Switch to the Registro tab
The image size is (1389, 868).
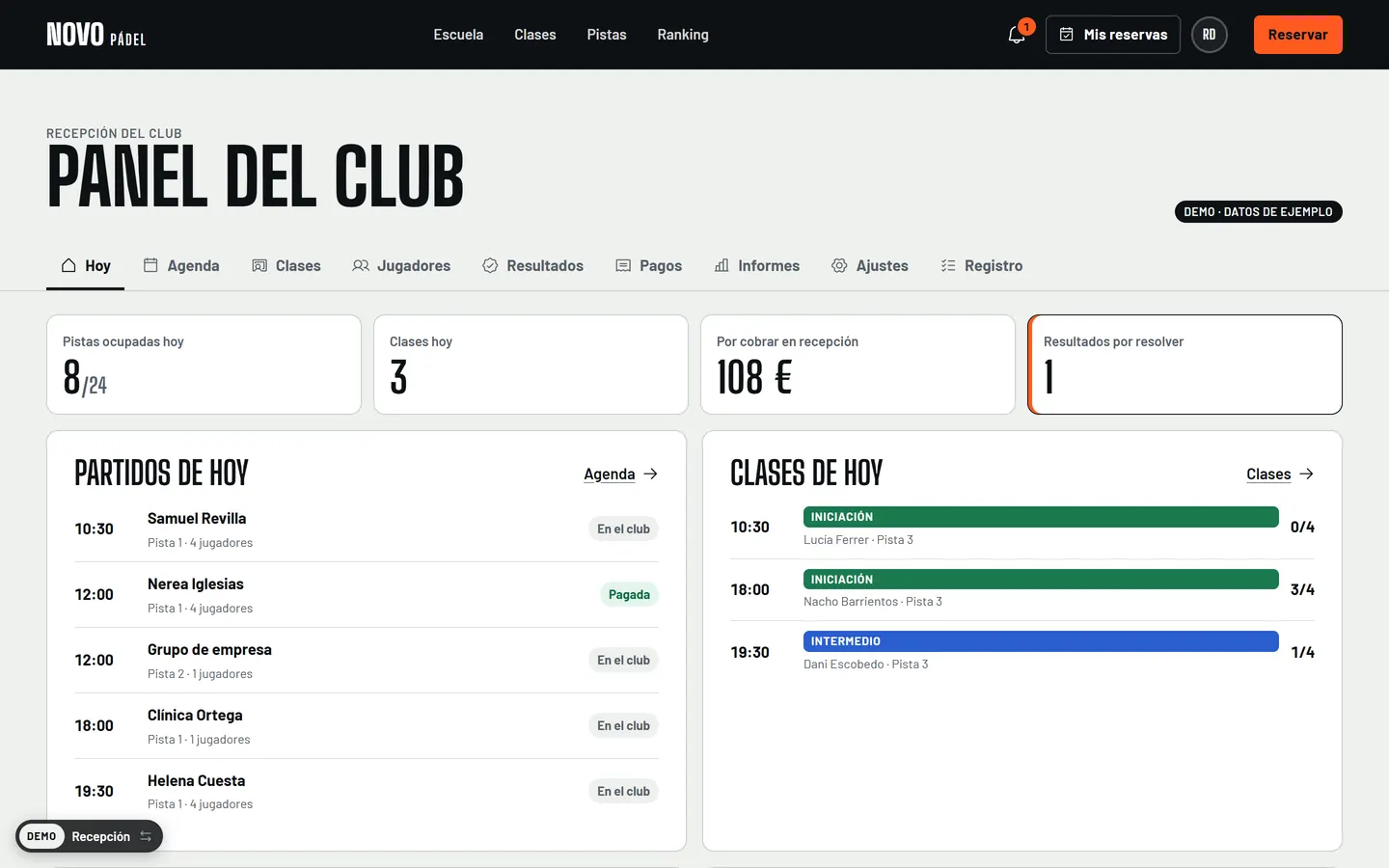981,265
